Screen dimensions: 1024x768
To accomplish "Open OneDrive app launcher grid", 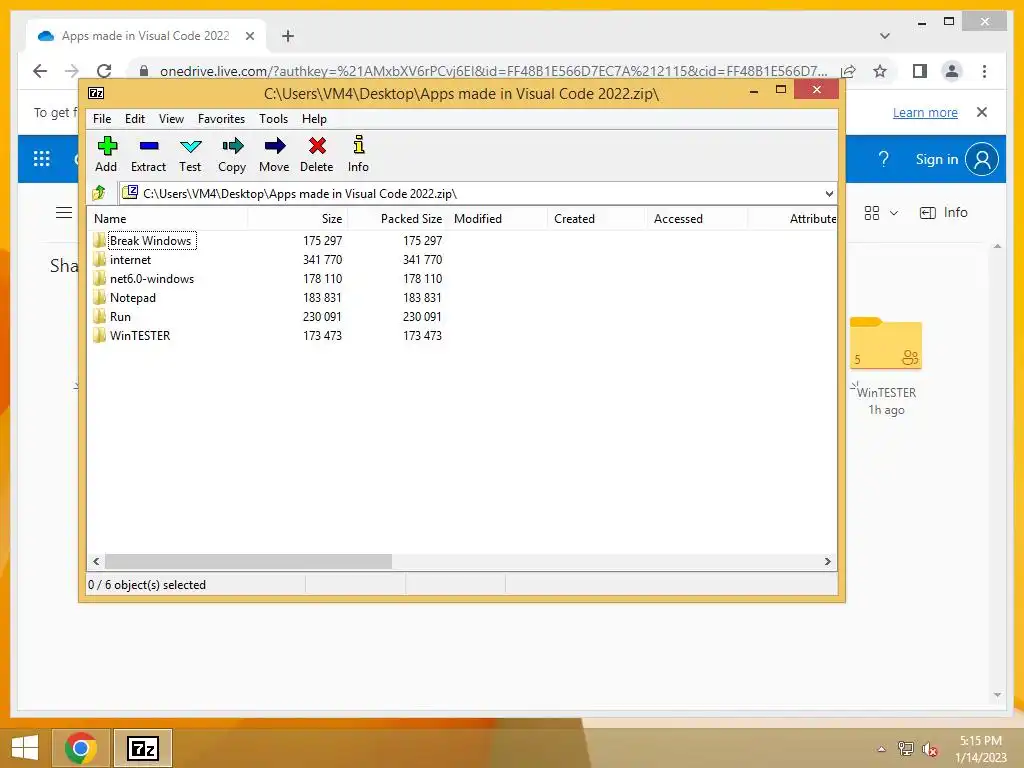I will [x=42, y=159].
